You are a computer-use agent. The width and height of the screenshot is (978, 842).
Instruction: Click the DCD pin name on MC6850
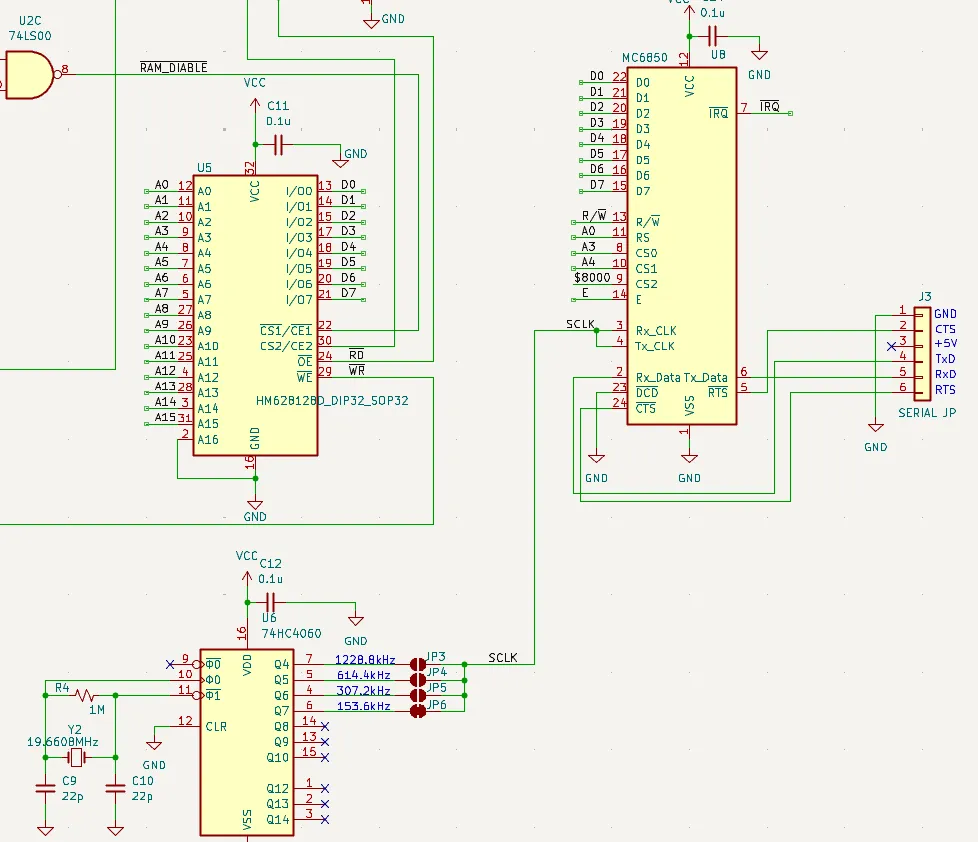click(647, 393)
